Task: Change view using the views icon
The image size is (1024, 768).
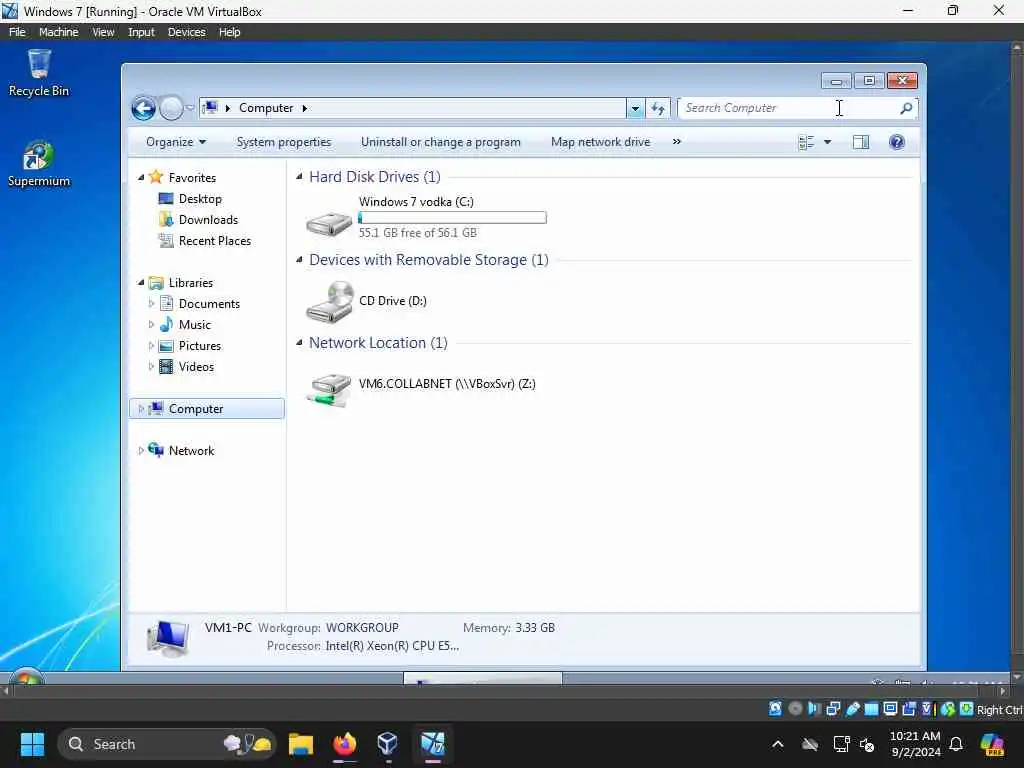Action: (807, 142)
